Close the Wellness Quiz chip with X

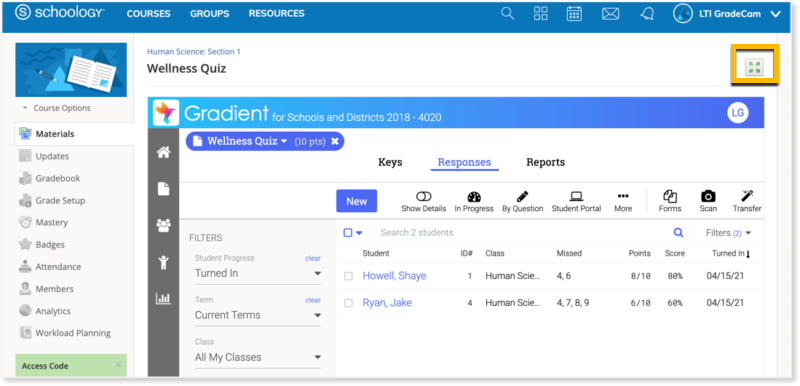pos(335,141)
